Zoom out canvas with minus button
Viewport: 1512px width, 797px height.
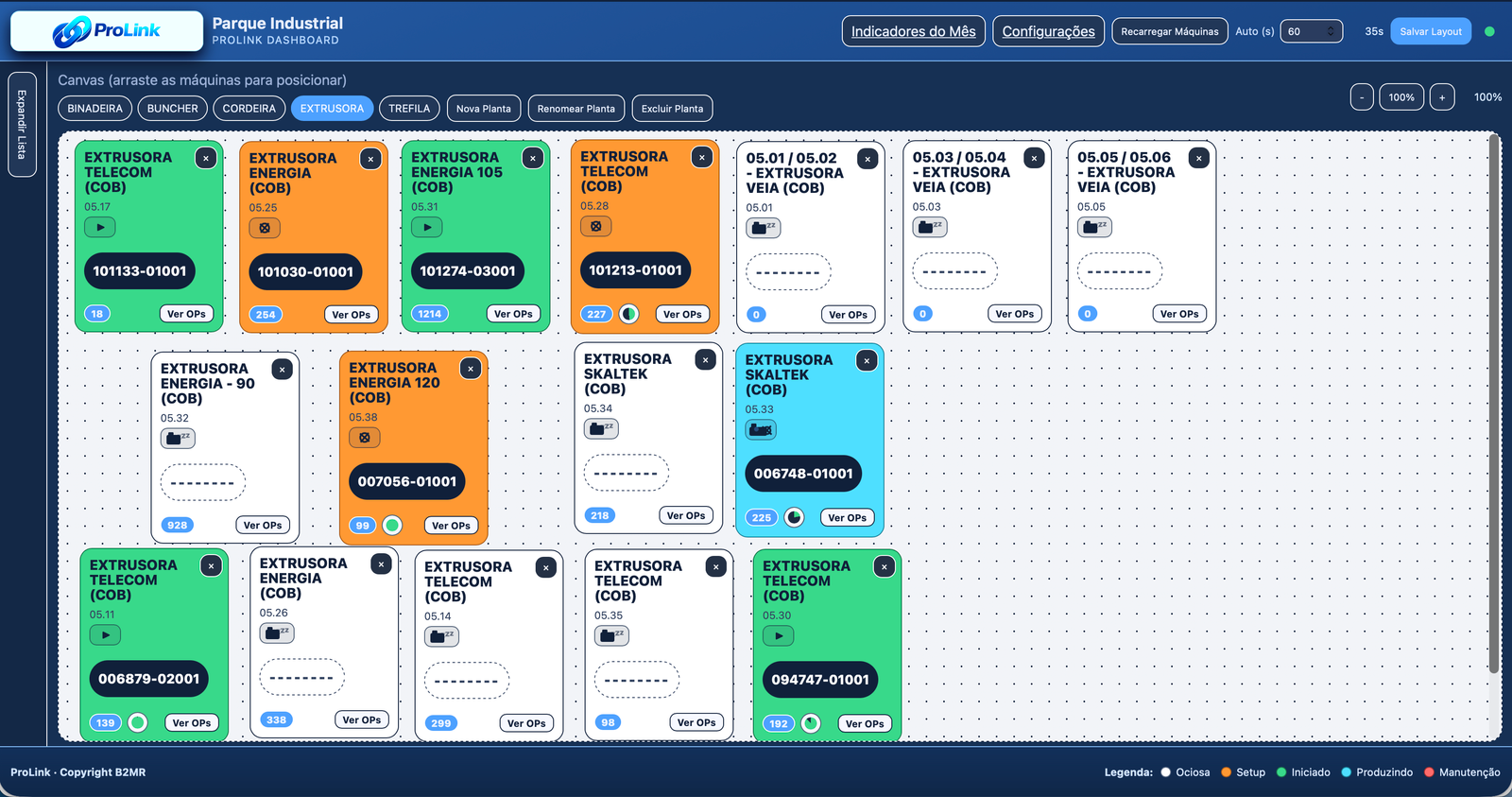click(1362, 97)
